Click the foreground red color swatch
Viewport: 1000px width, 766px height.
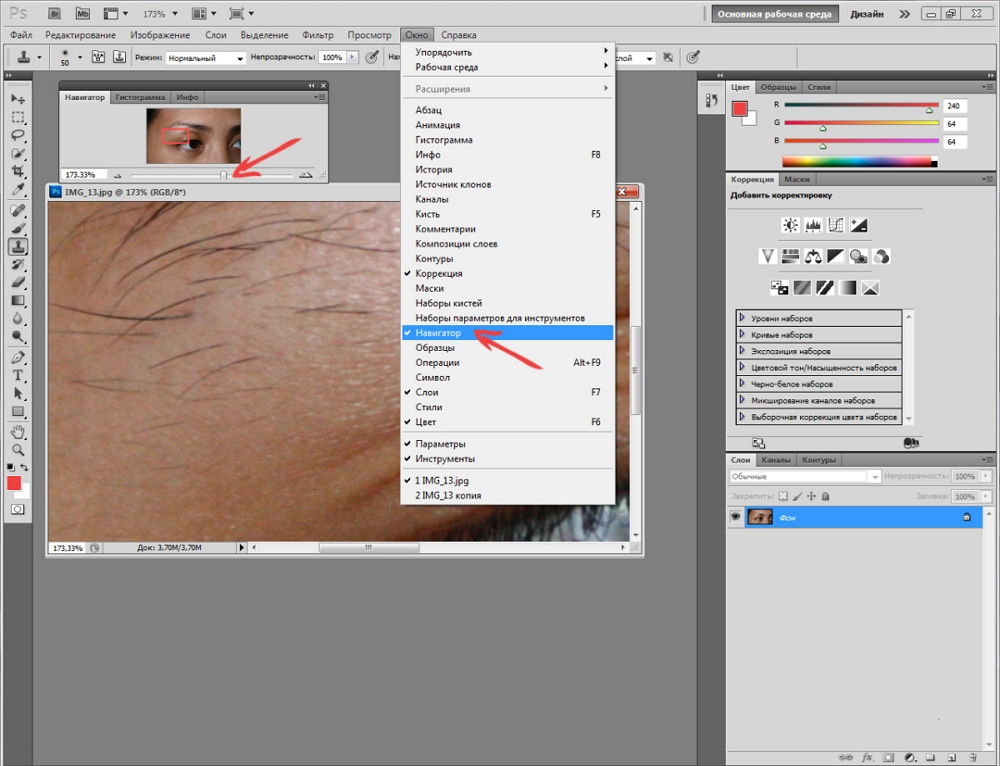click(x=14, y=483)
